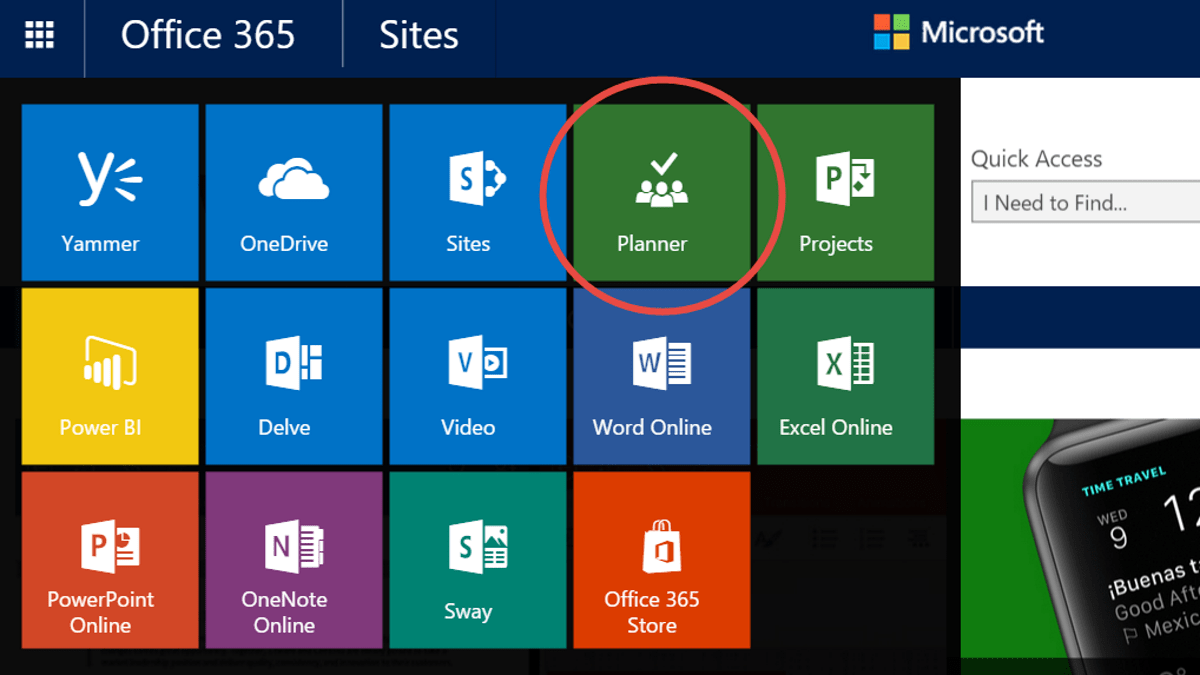1200x675 pixels.
Task: Select Sites in the top navigation
Action: (419, 36)
